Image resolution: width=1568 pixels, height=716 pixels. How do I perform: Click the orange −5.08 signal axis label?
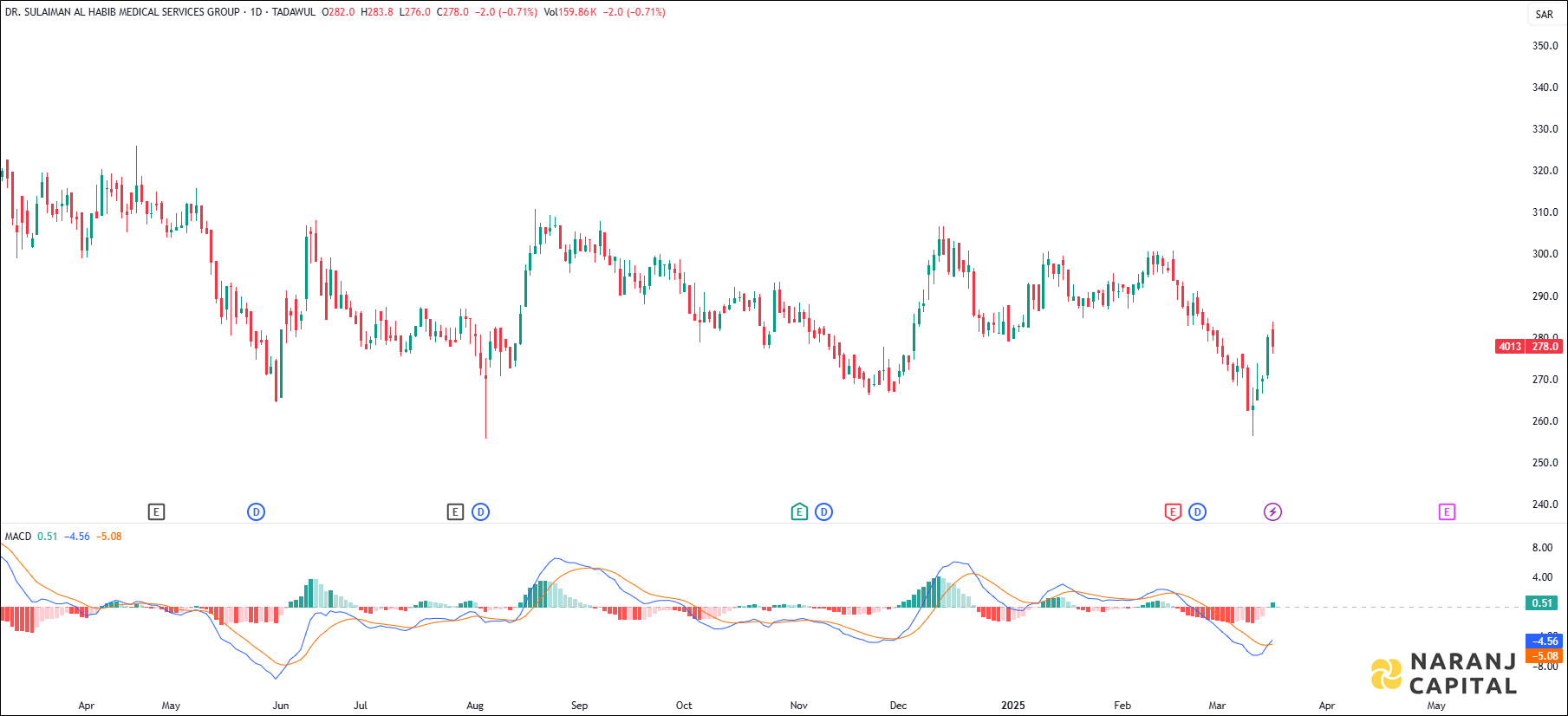click(x=1545, y=656)
